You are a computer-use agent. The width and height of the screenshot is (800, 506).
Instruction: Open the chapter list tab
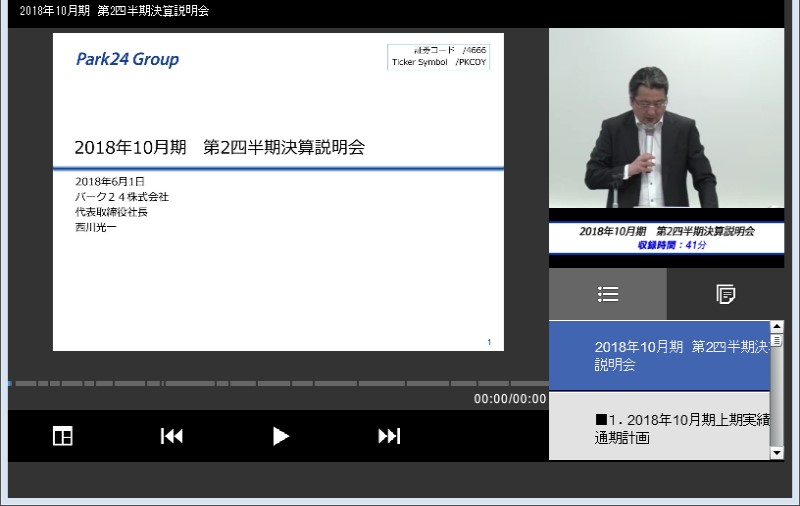(608, 294)
